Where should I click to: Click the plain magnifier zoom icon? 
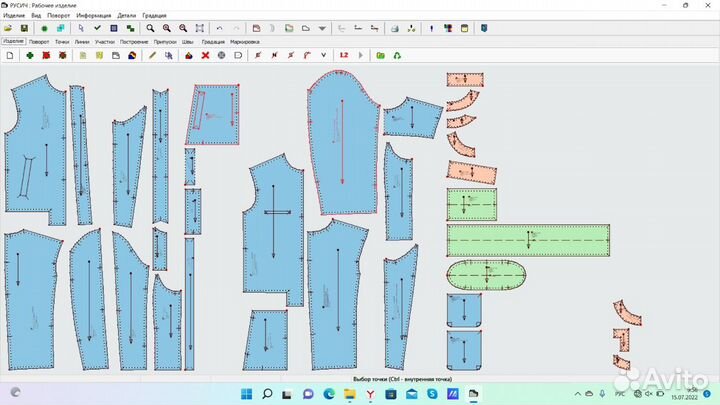[150, 28]
